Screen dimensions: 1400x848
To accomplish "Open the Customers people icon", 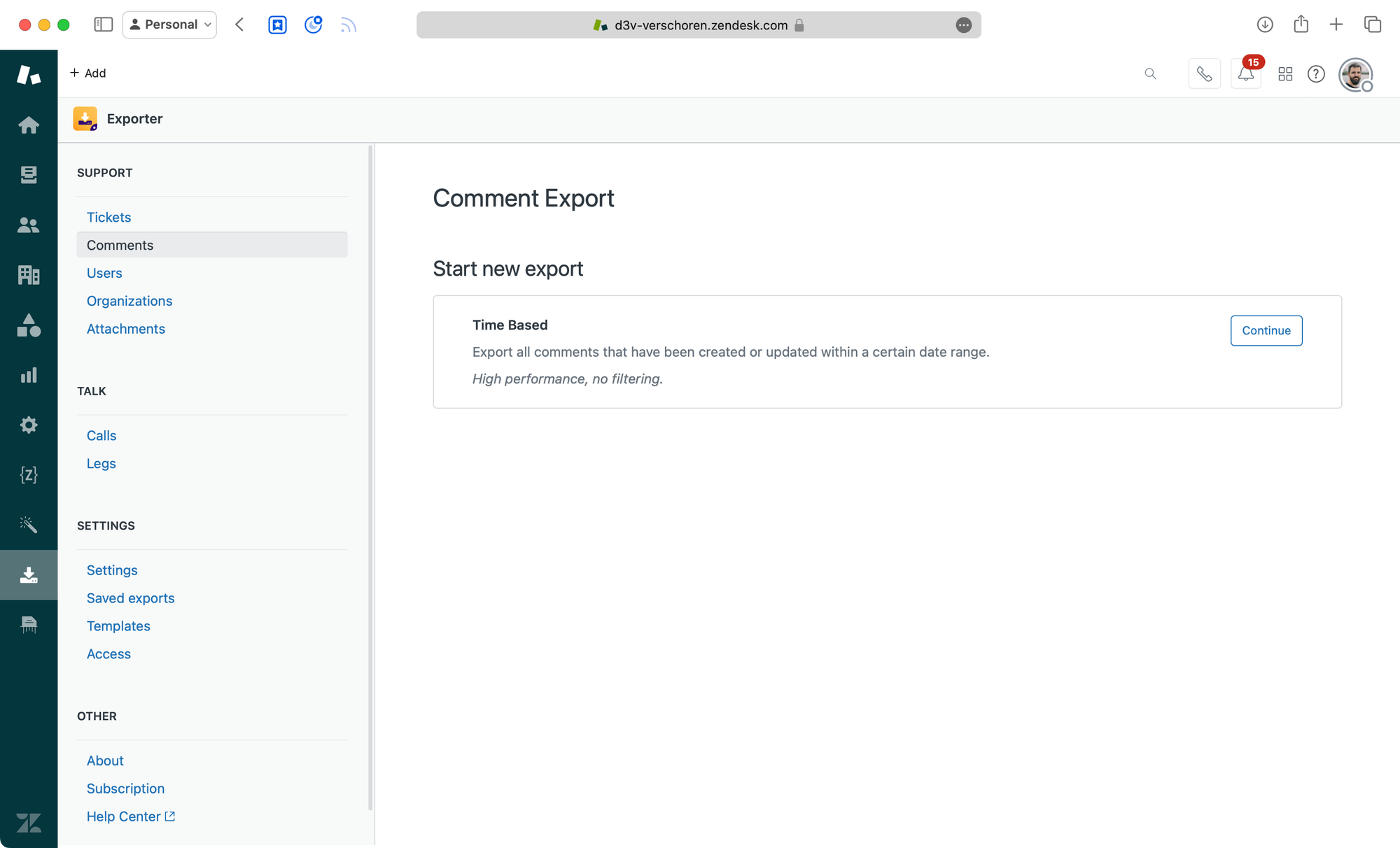I will (29, 225).
